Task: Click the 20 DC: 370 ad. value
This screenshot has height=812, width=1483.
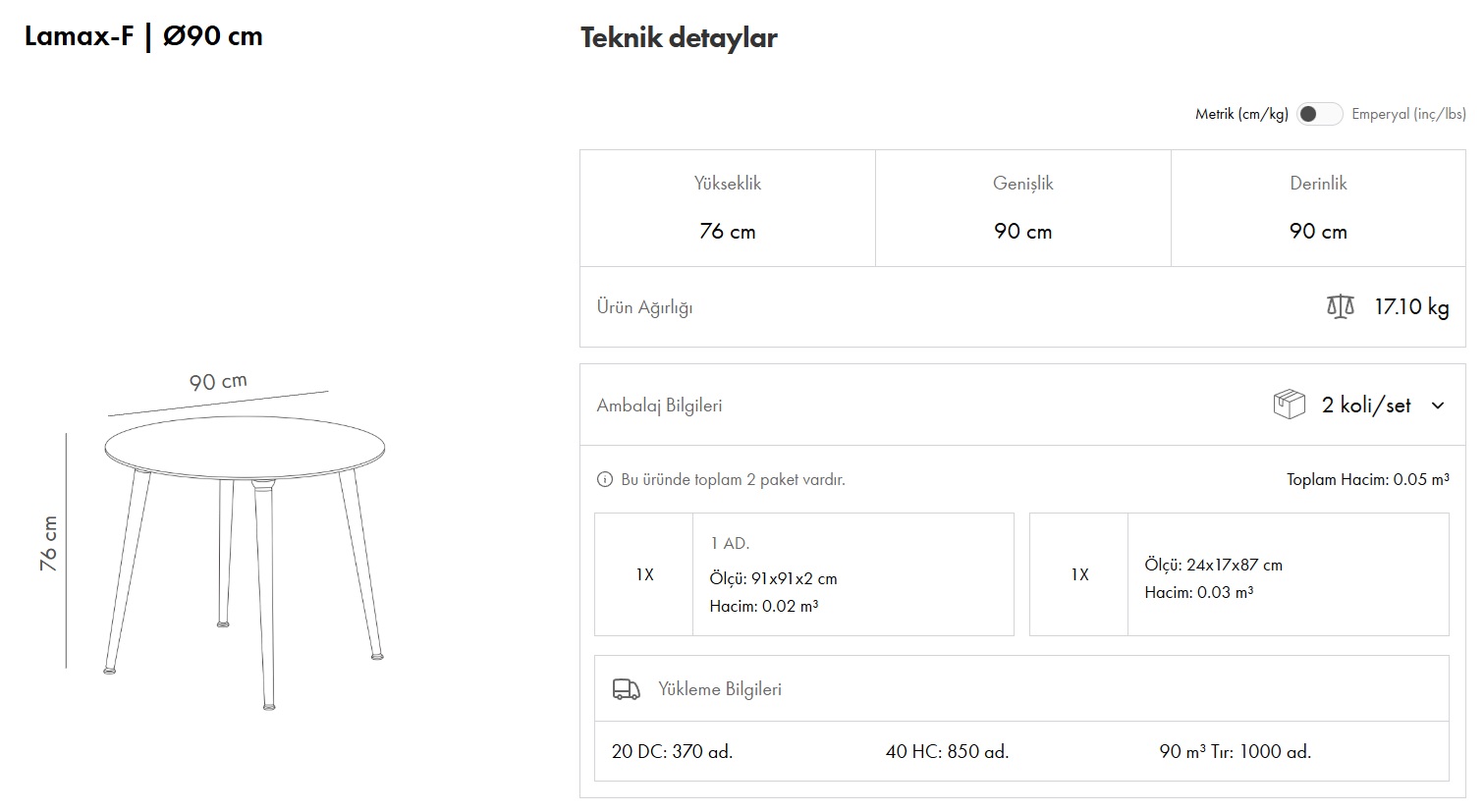Action: coord(672,752)
